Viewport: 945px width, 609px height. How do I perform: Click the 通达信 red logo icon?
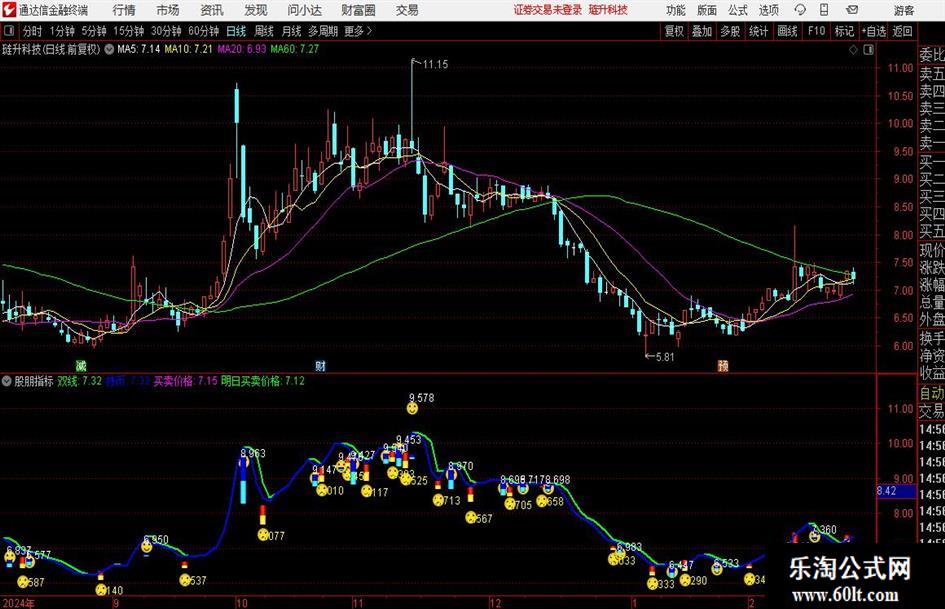[x=9, y=10]
